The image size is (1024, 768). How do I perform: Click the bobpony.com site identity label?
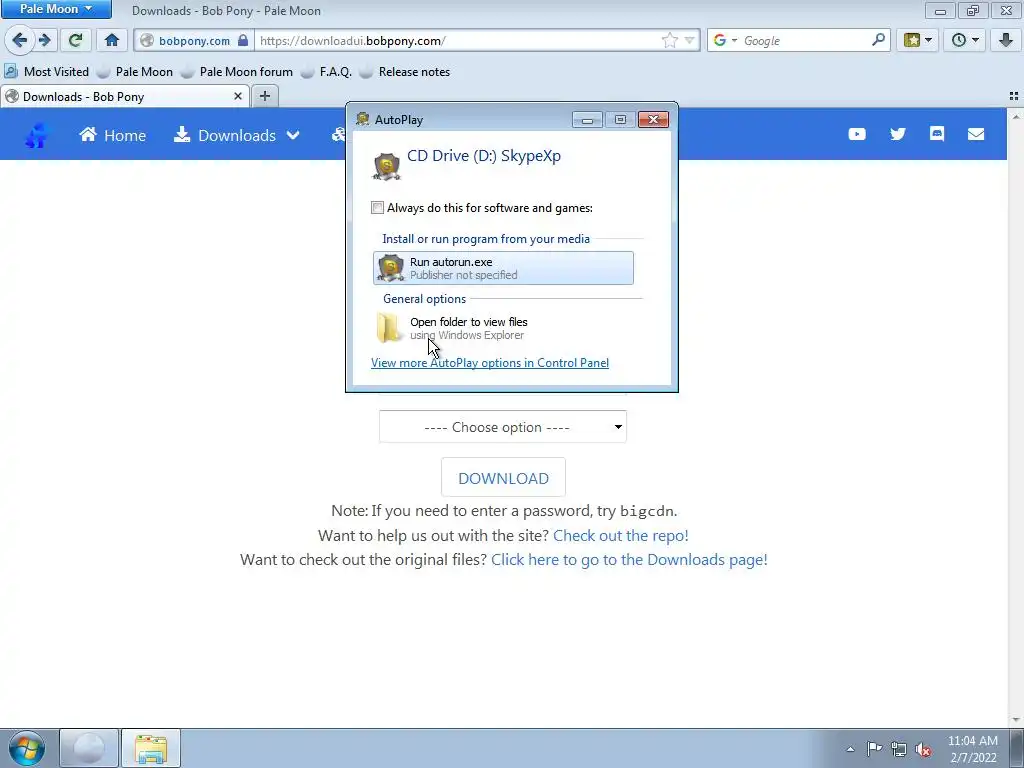point(195,40)
